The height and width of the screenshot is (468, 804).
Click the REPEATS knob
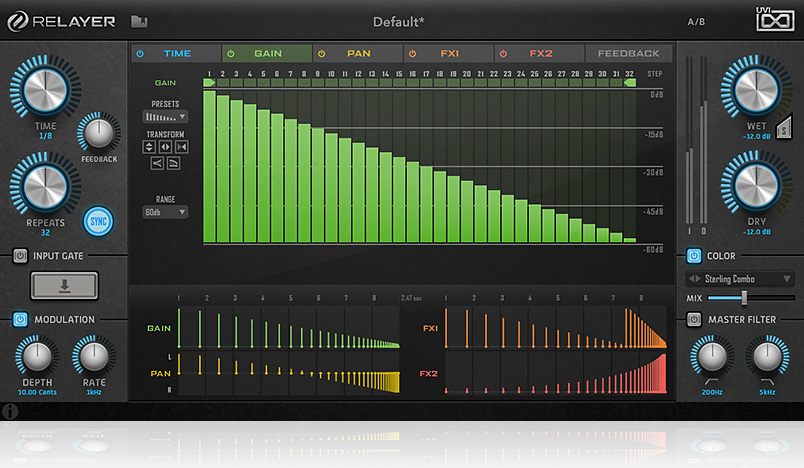(45, 187)
